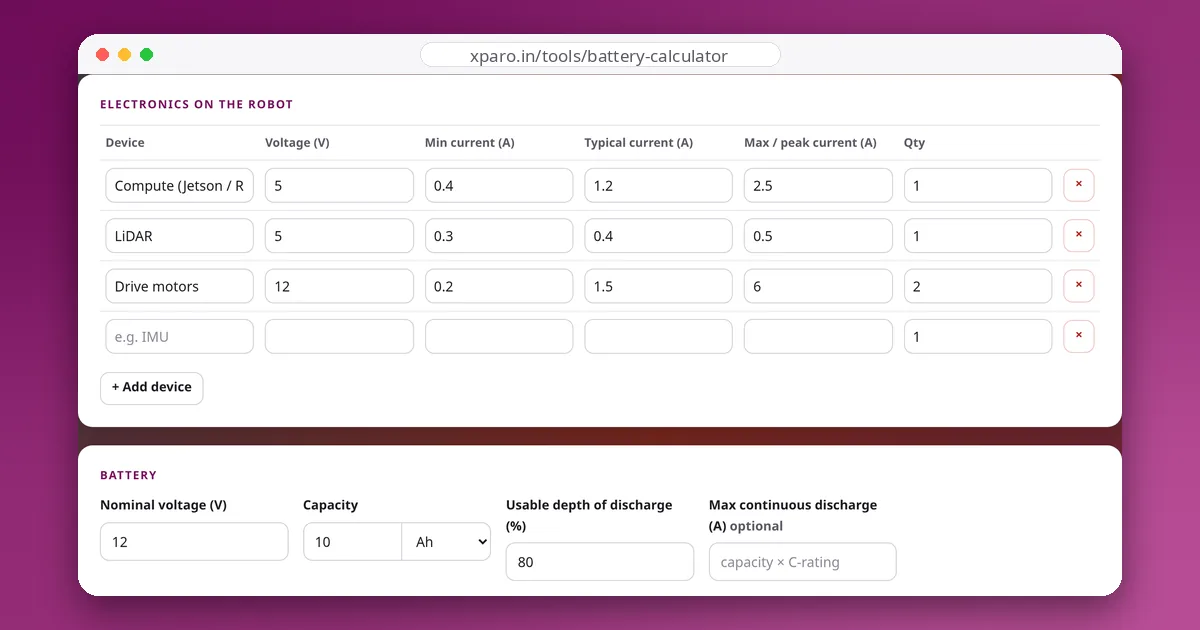Image resolution: width=1200 pixels, height=630 pixels.
Task: Click the + Add device button
Action: coord(152,388)
